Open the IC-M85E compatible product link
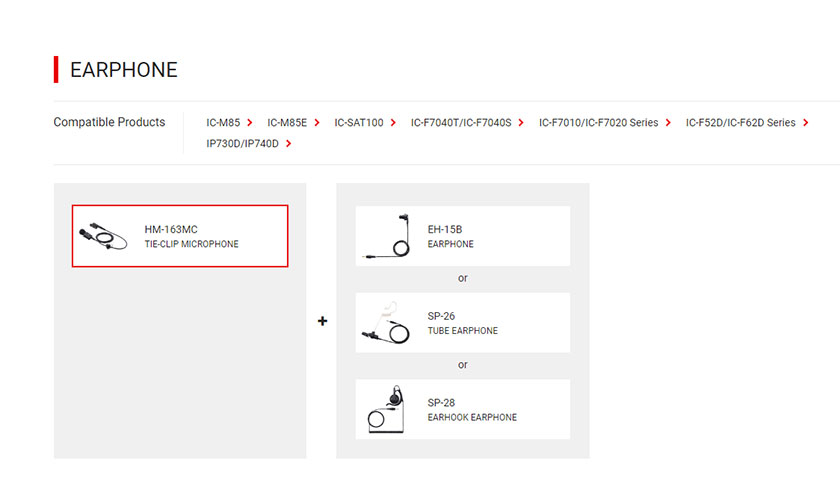 coord(287,123)
